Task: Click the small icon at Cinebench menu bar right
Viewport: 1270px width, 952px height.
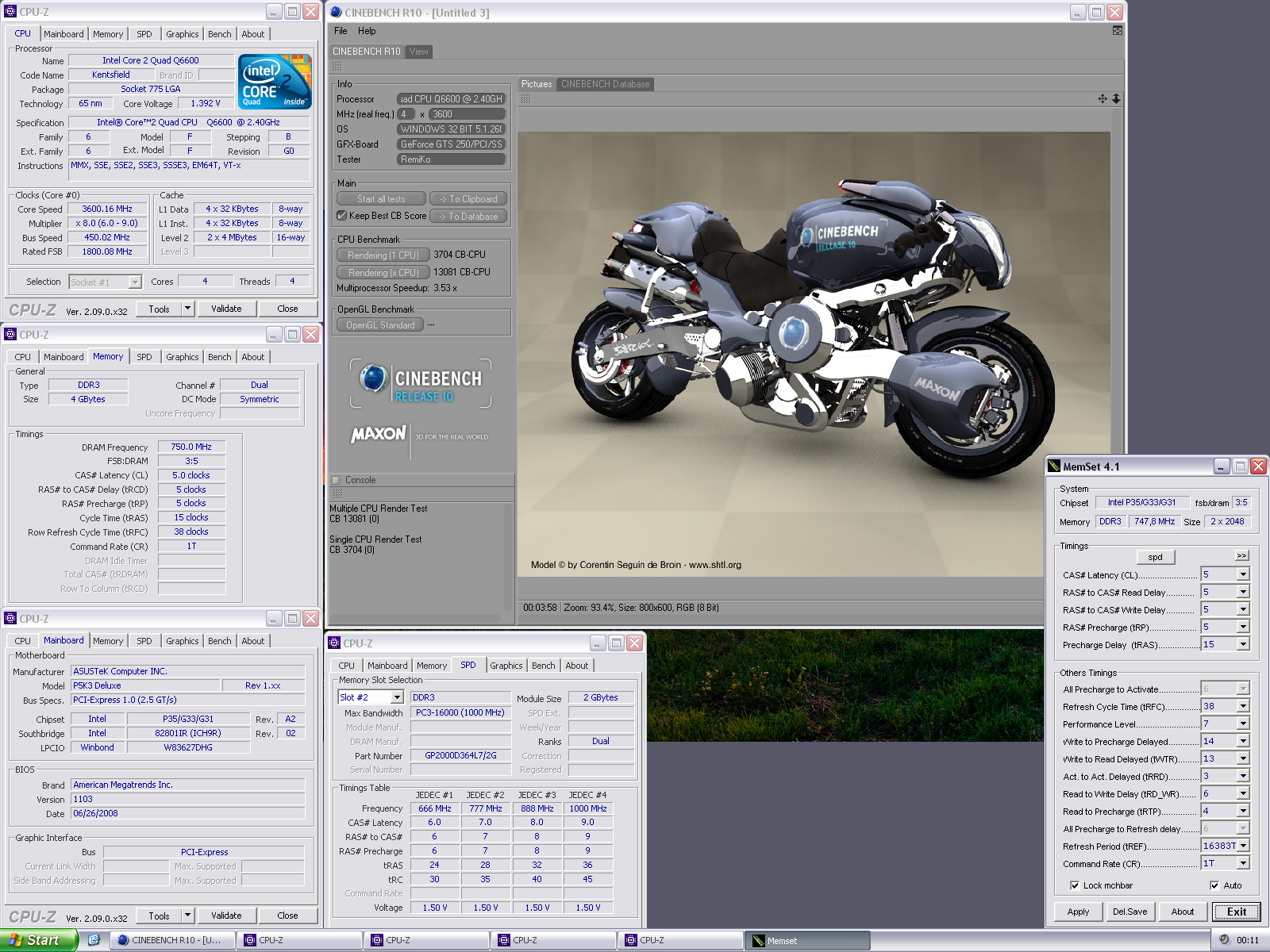Action: (x=1117, y=31)
